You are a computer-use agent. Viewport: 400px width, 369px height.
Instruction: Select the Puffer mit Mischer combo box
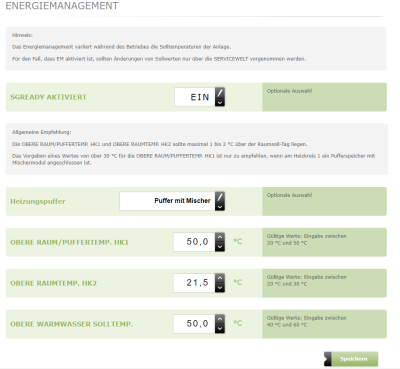172,201
